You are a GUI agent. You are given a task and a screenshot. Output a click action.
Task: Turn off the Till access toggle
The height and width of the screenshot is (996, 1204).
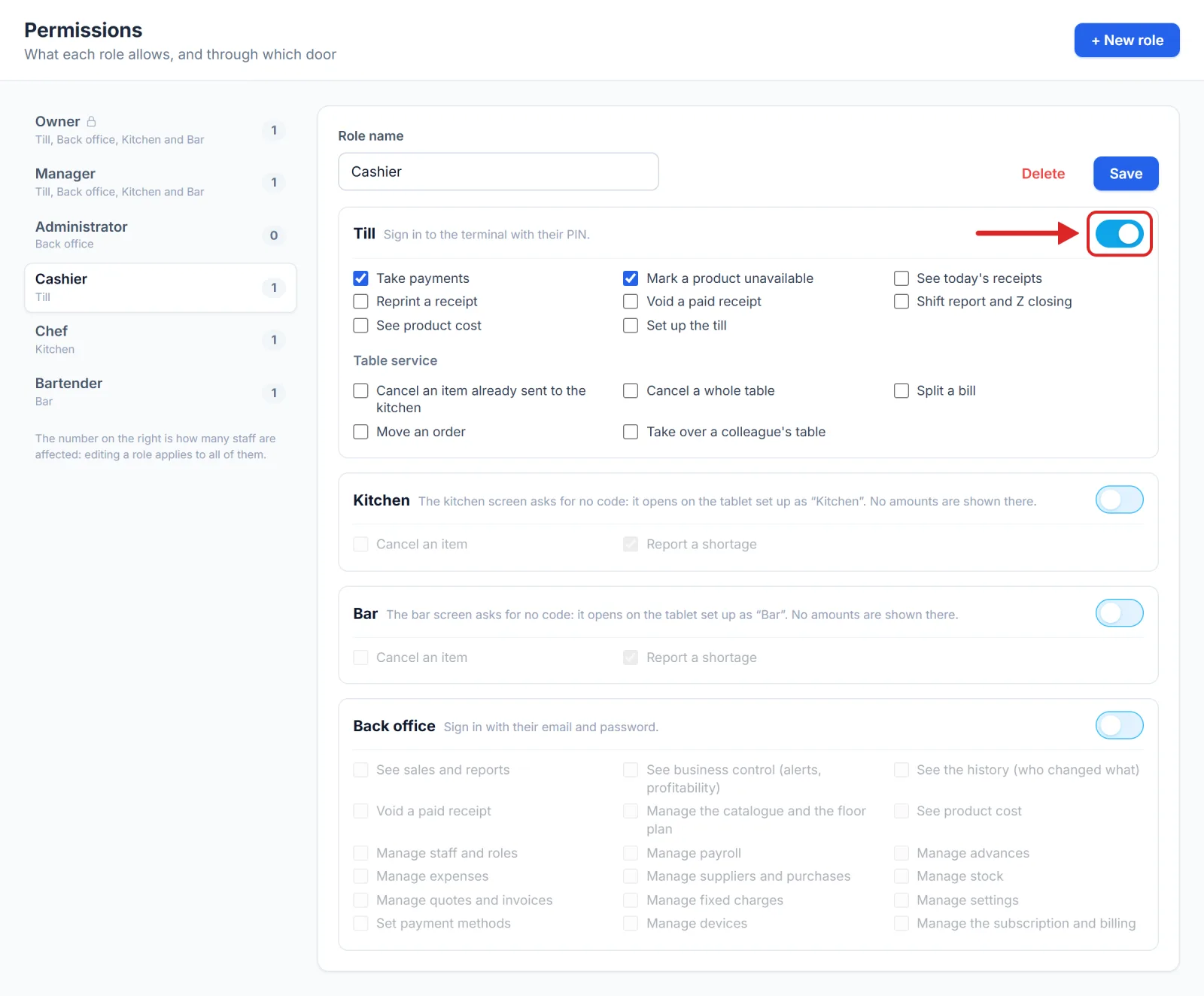pyautogui.click(x=1119, y=234)
